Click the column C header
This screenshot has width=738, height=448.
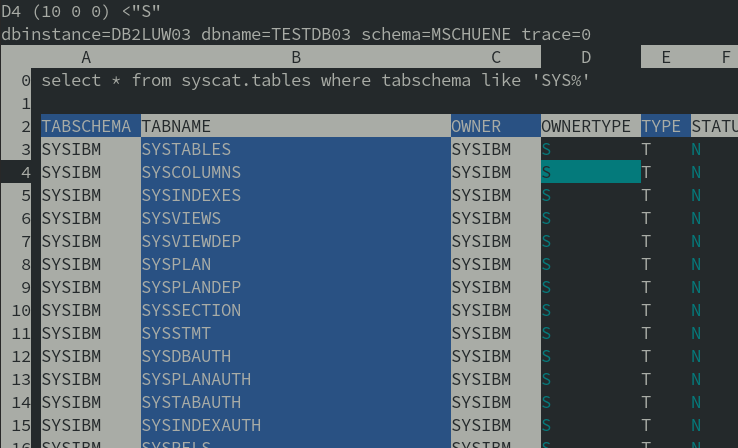point(496,58)
